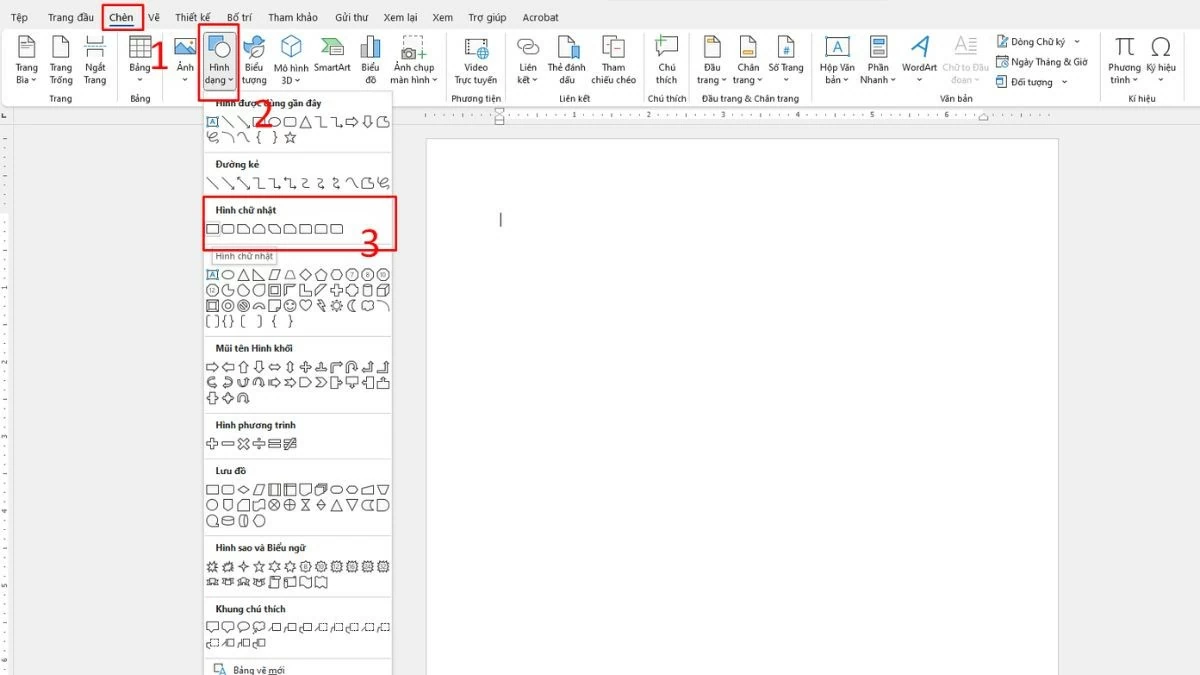Screen dimensions: 1200x675
Task: Click inside the blank document page
Action: coord(742,400)
